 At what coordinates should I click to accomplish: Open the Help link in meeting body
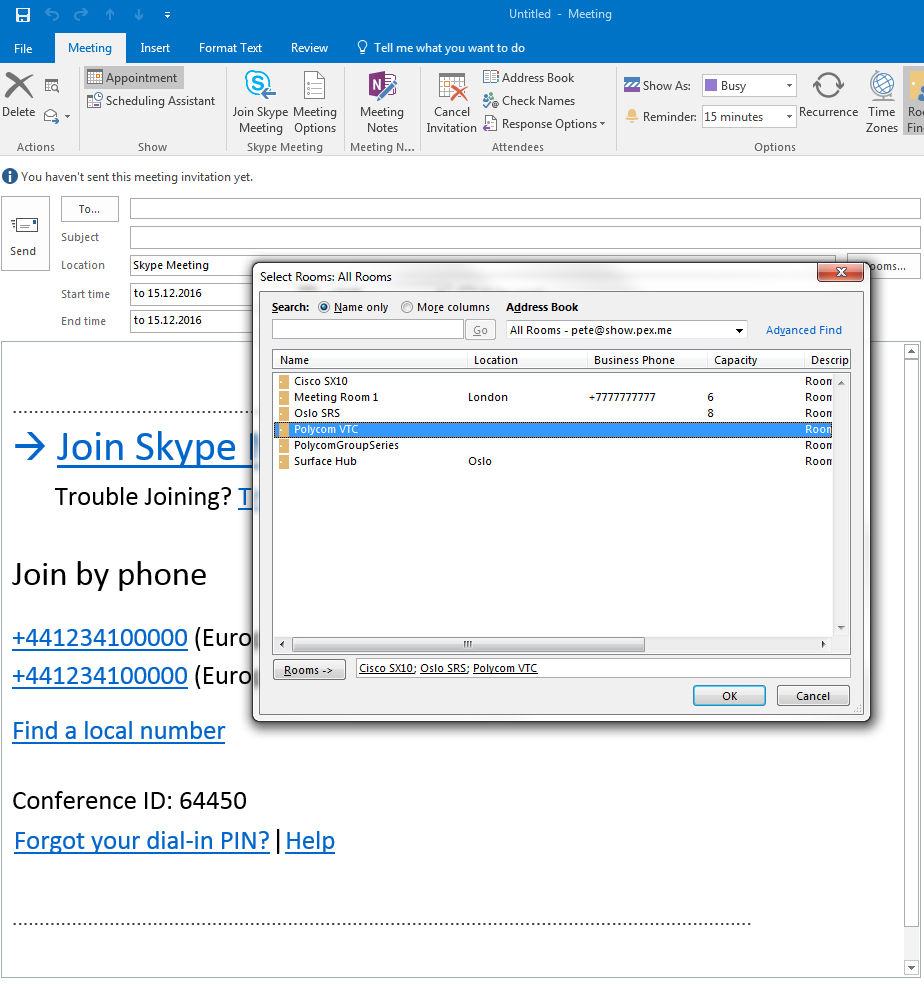(310, 840)
